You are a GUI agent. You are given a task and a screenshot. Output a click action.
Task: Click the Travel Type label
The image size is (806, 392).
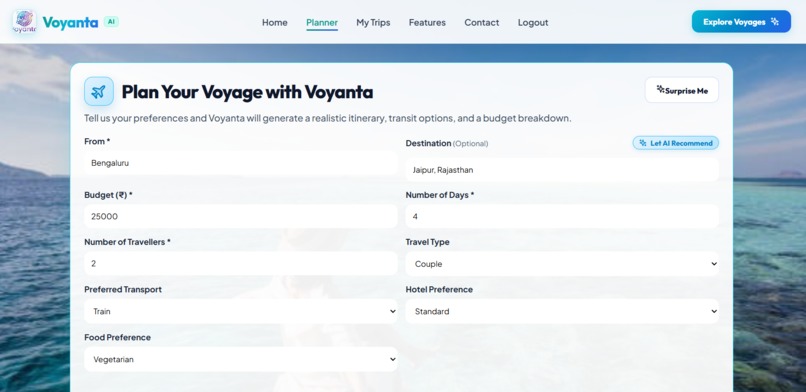coord(427,242)
